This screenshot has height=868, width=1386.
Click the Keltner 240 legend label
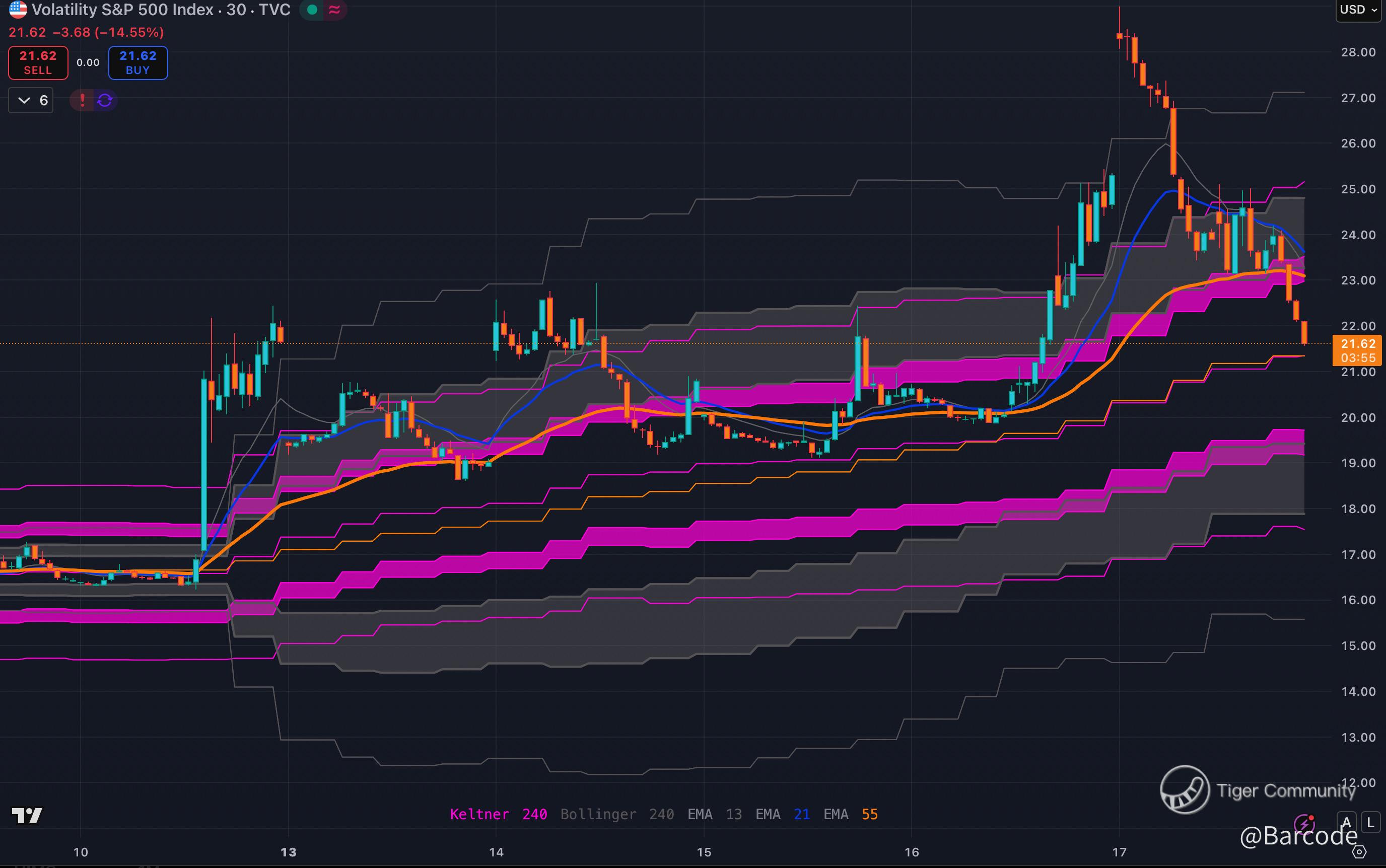click(x=498, y=814)
